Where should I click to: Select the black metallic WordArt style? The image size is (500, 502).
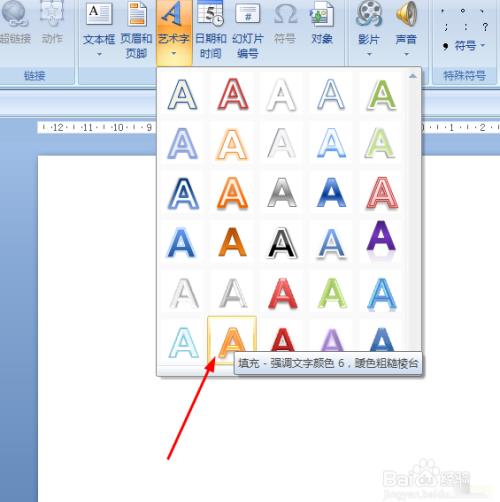click(282, 243)
